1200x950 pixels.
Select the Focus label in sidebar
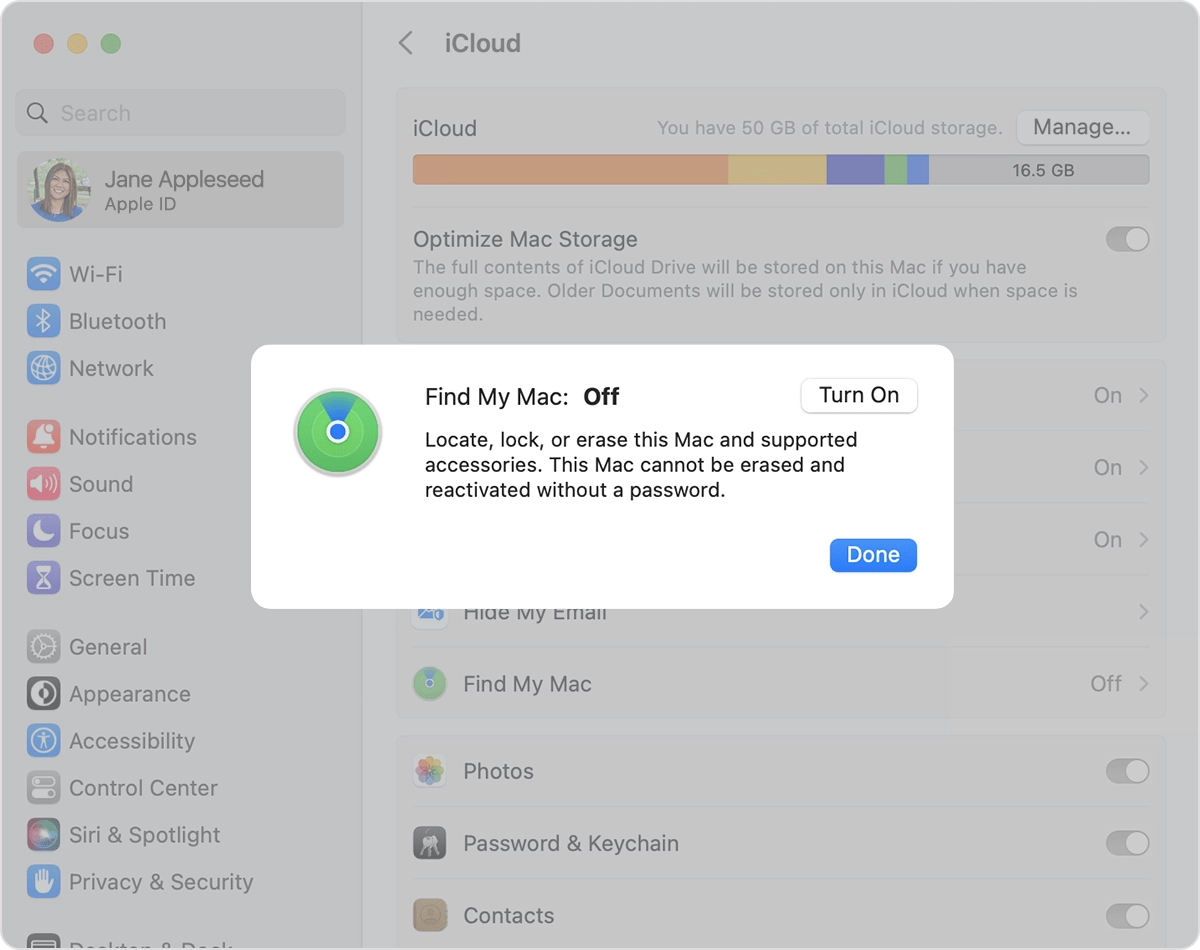point(99,531)
